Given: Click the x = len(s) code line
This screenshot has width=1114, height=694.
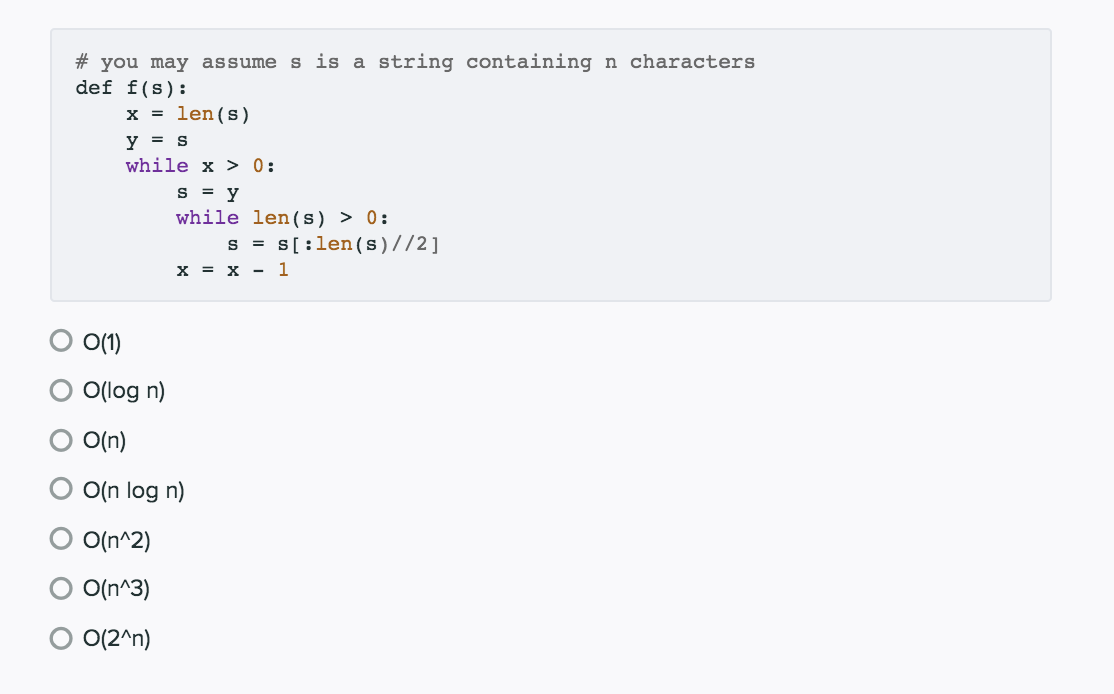Looking at the screenshot, I should (186, 113).
